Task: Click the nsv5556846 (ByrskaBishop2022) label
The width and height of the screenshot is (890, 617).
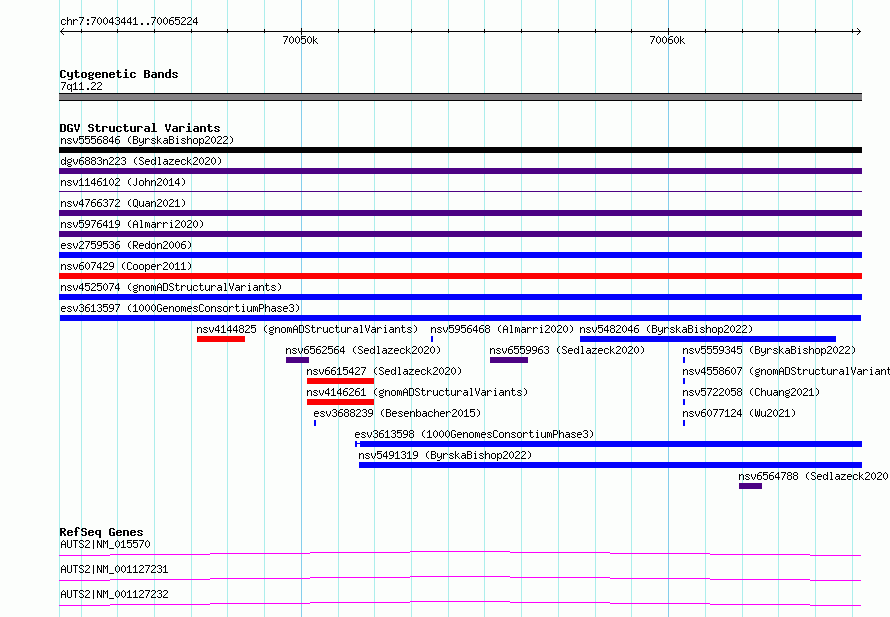Action: 147,140
